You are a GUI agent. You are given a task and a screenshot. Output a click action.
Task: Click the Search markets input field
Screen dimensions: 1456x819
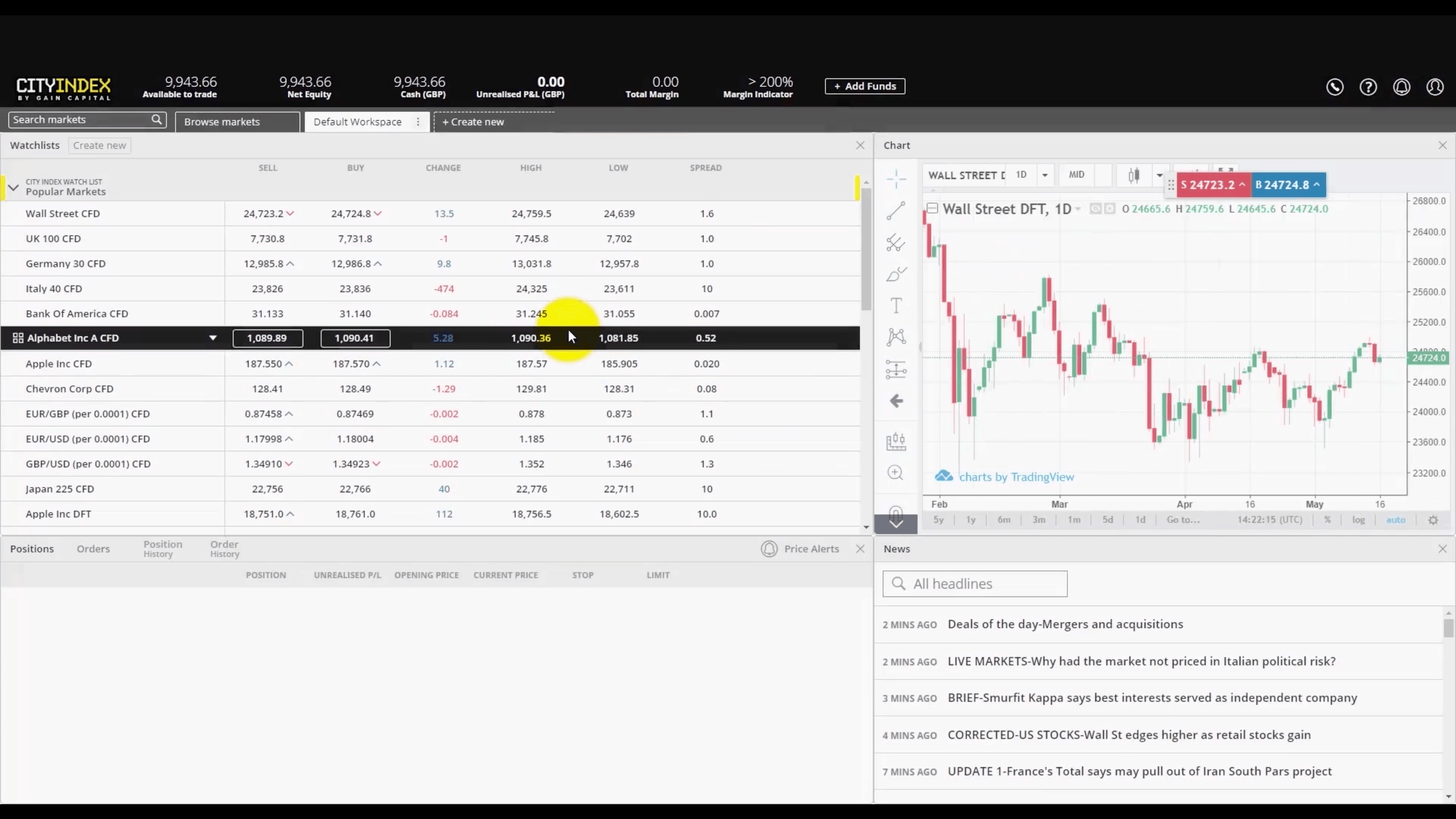click(79, 120)
